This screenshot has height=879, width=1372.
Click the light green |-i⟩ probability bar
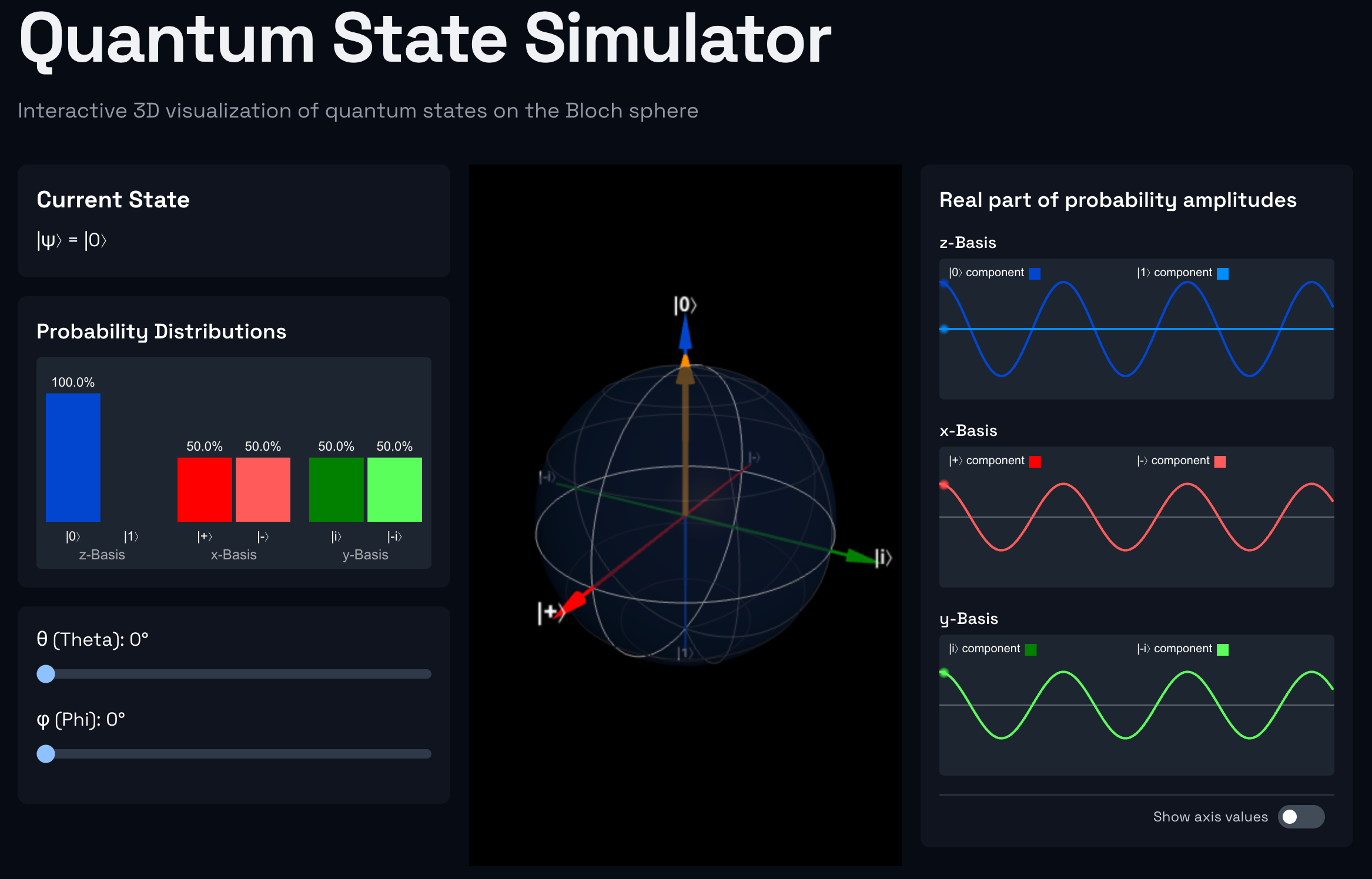tap(394, 489)
